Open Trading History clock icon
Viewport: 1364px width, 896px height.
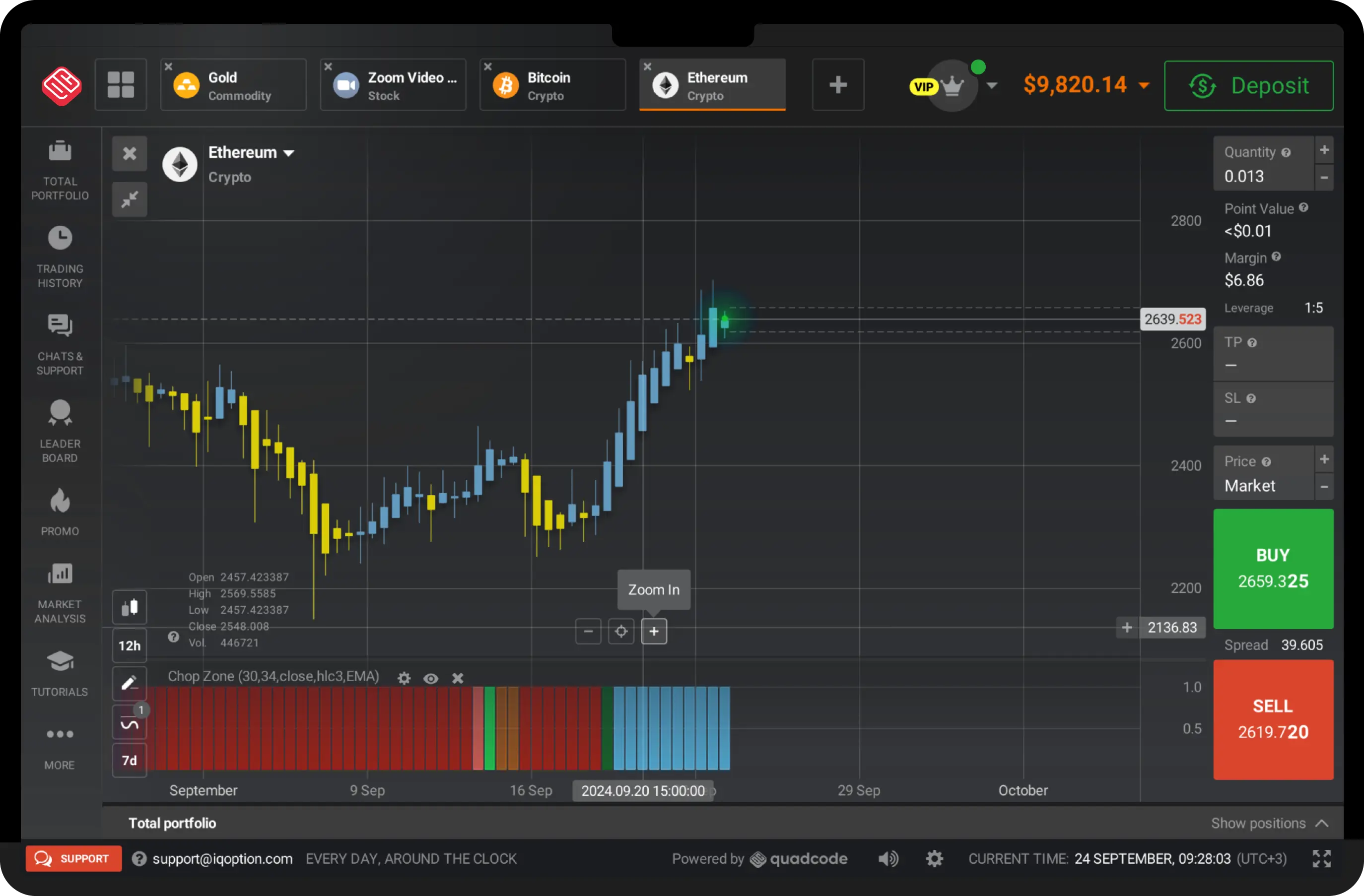tap(60, 238)
